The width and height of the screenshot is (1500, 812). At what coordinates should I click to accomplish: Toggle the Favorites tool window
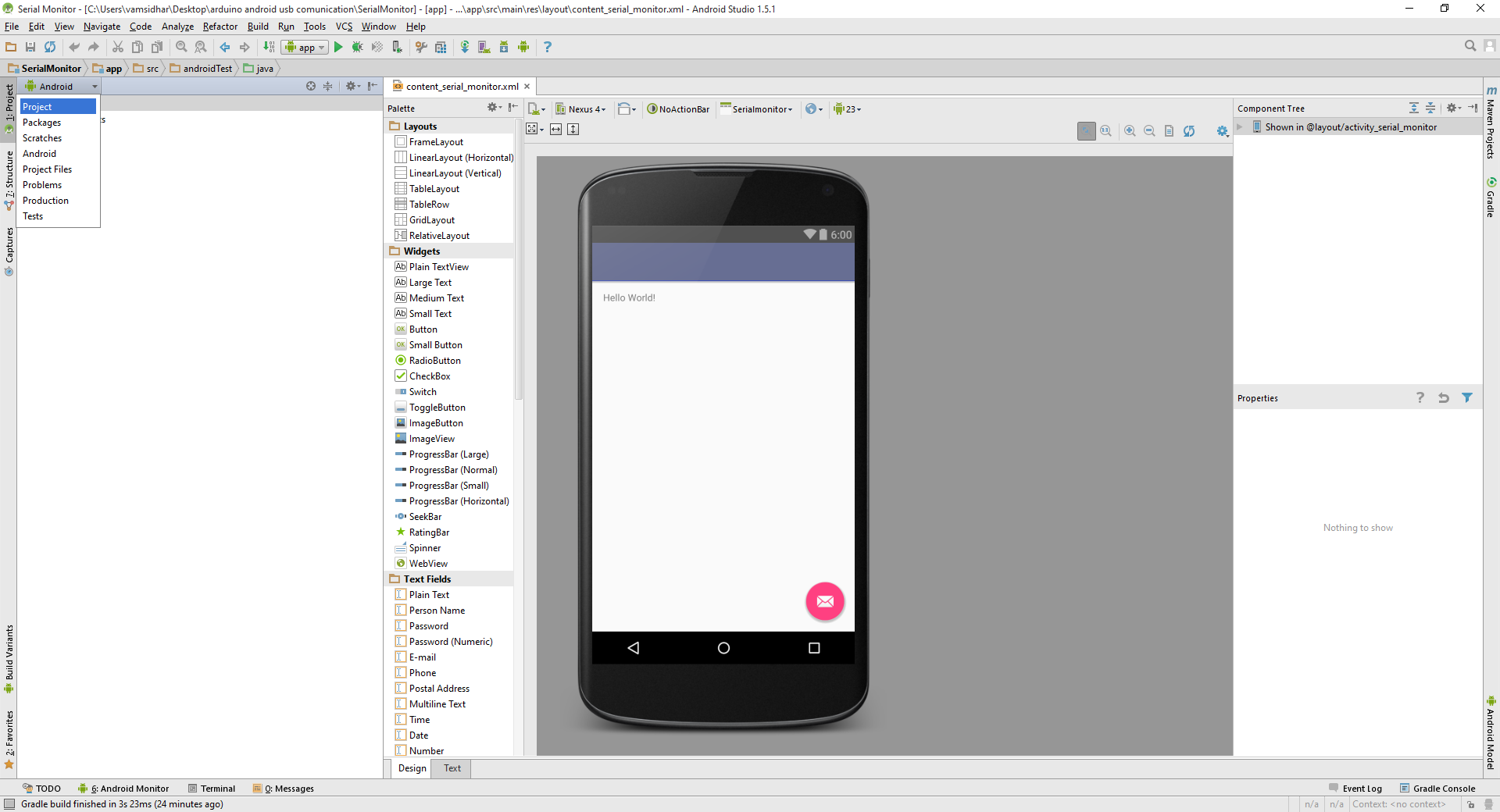pos(9,739)
